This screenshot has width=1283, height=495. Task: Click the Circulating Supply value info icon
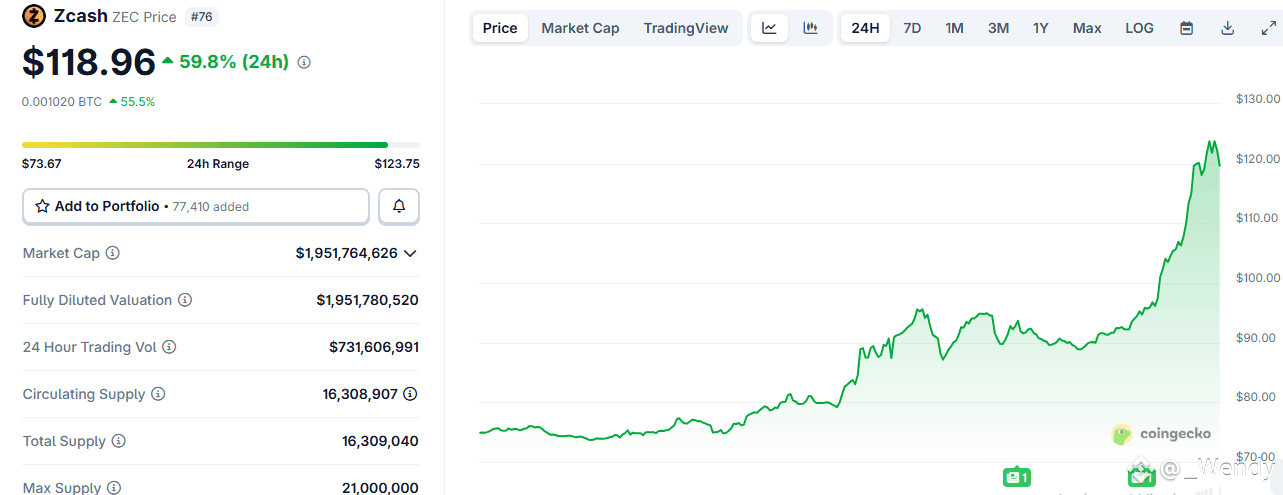(410, 394)
